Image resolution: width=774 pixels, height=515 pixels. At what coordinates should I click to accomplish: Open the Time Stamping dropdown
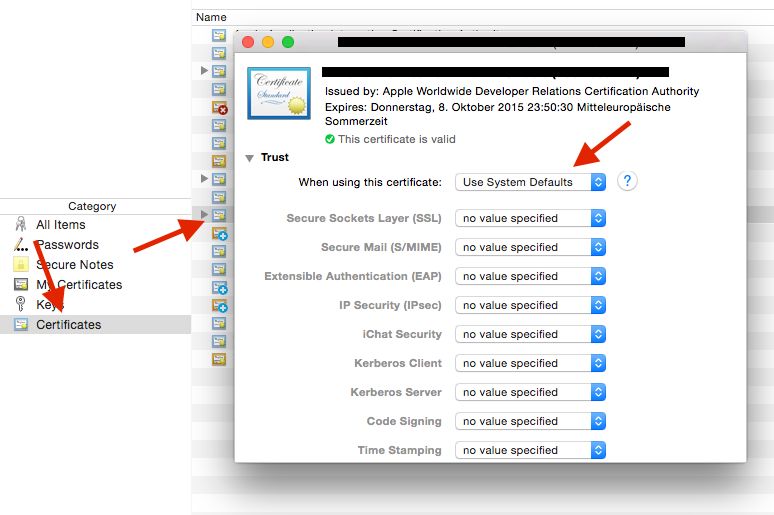[x=530, y=450]
